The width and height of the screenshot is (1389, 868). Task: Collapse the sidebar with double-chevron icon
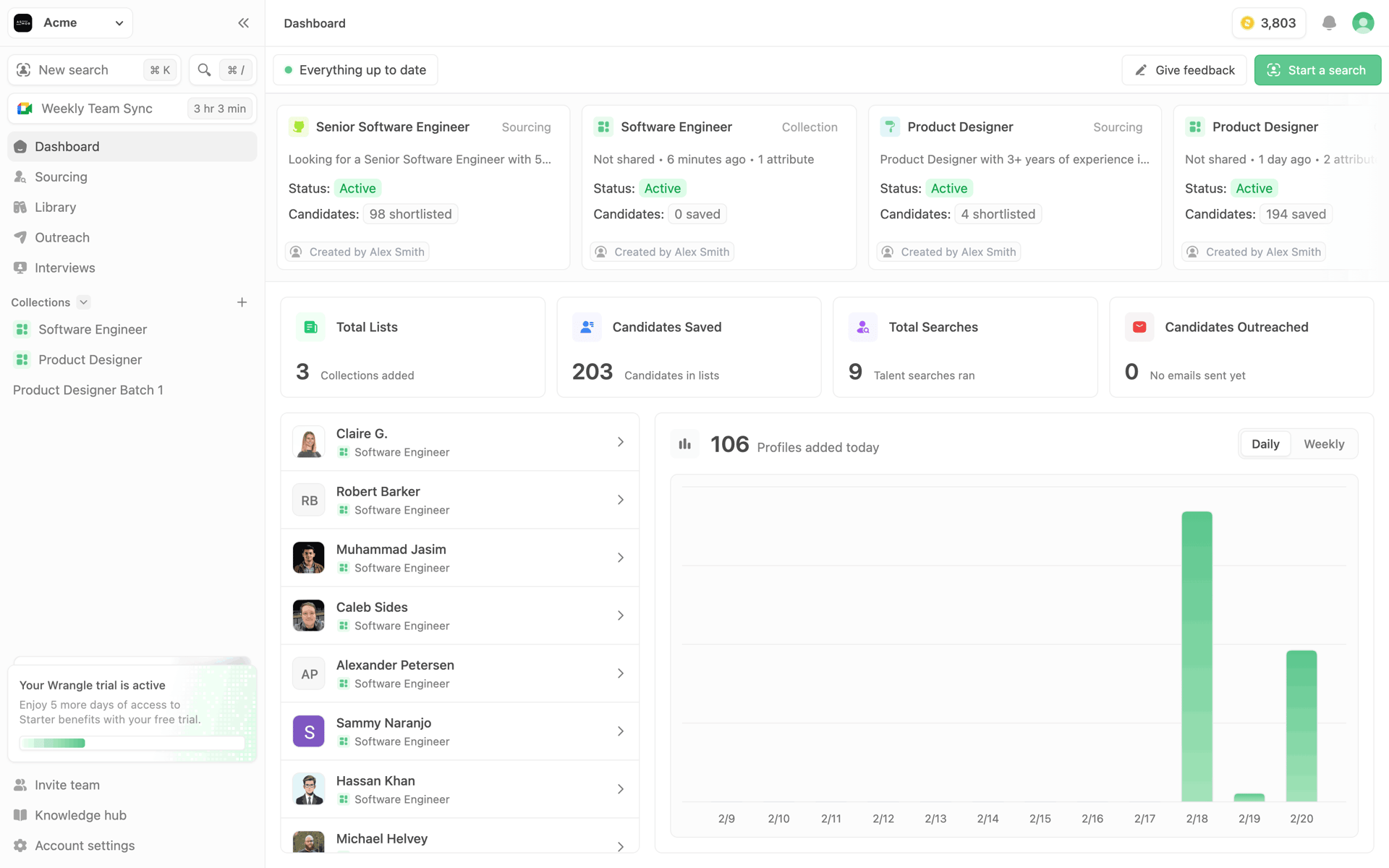coord(243,23)
